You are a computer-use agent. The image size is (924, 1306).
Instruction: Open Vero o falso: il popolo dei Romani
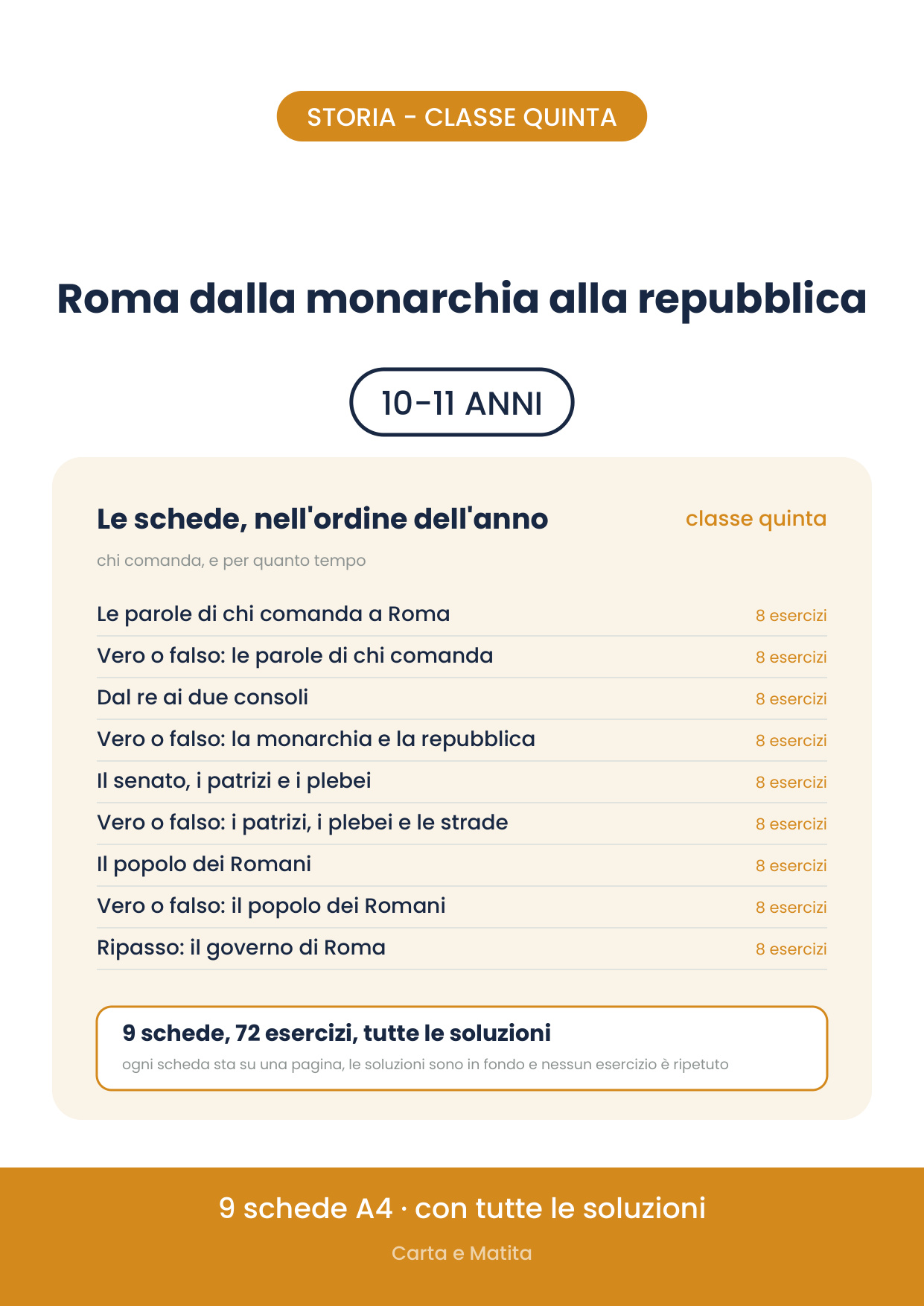pos(462,907)
